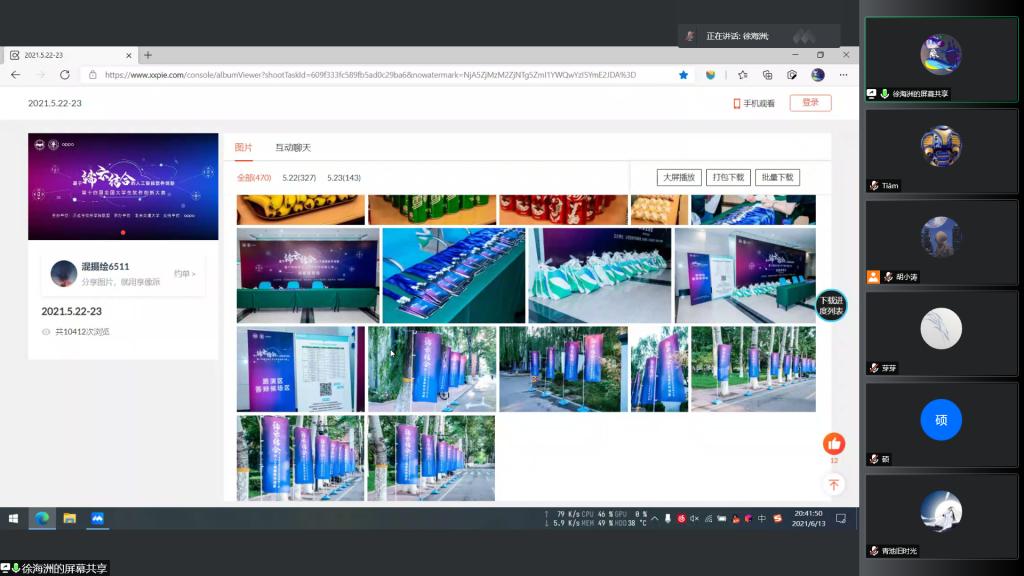Open the browser profile avatar
This screenshot has height=576, width=1024.
pyautogui.click(x=818, y=75)
